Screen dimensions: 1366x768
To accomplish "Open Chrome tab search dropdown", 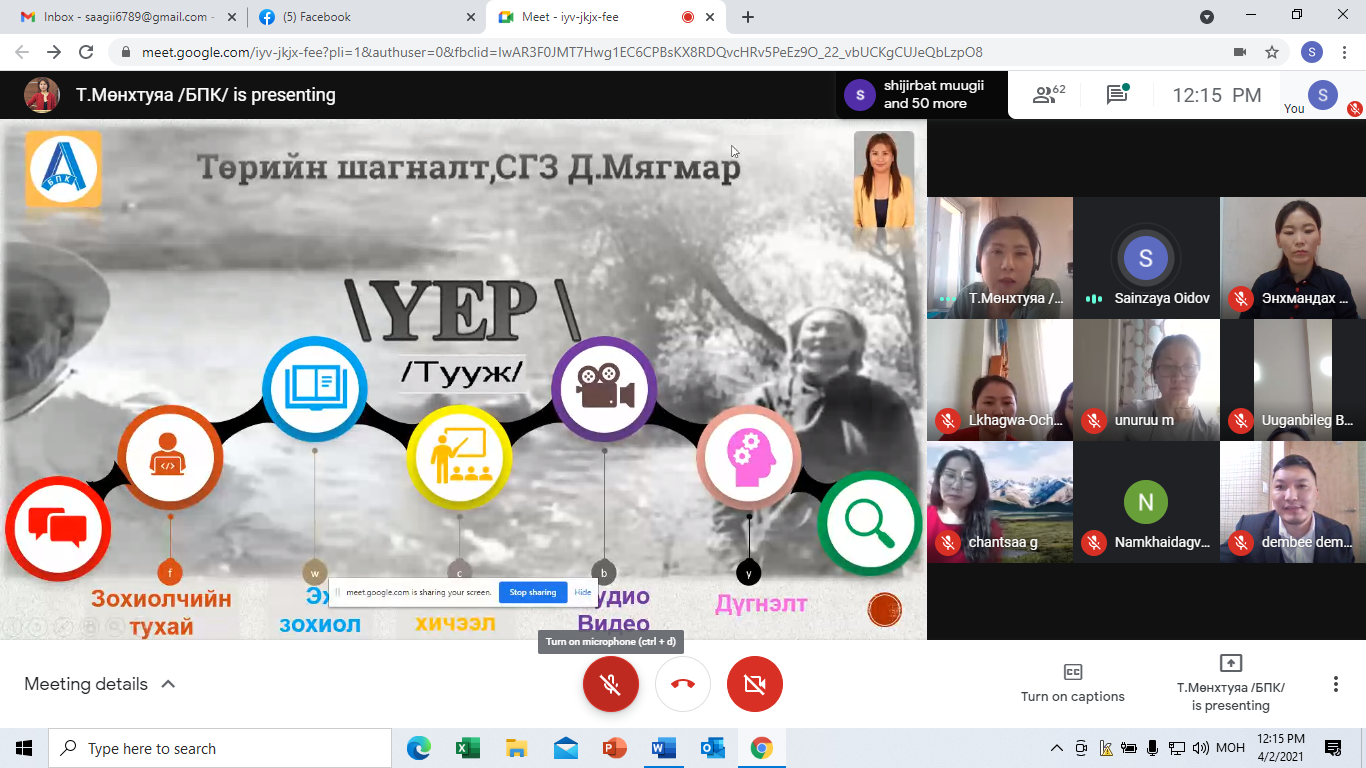I will pos(1207,17).
